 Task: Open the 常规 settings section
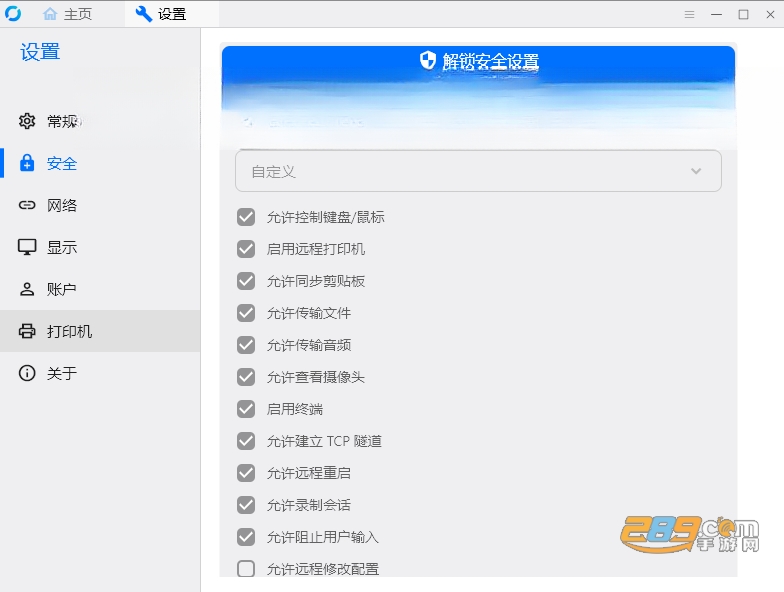pos(100,121)
